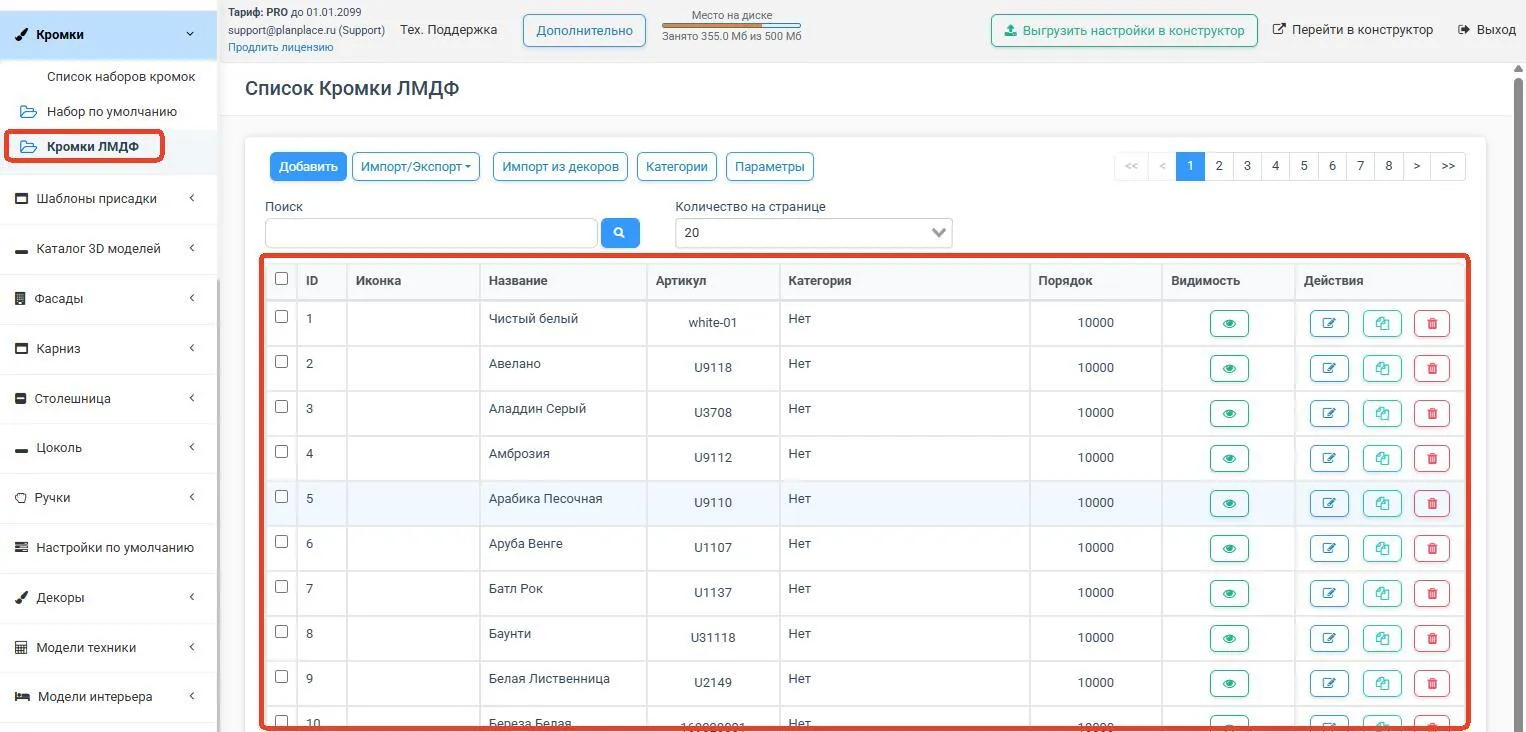Expand Каталог 3D моделей section

click(108, 248)
